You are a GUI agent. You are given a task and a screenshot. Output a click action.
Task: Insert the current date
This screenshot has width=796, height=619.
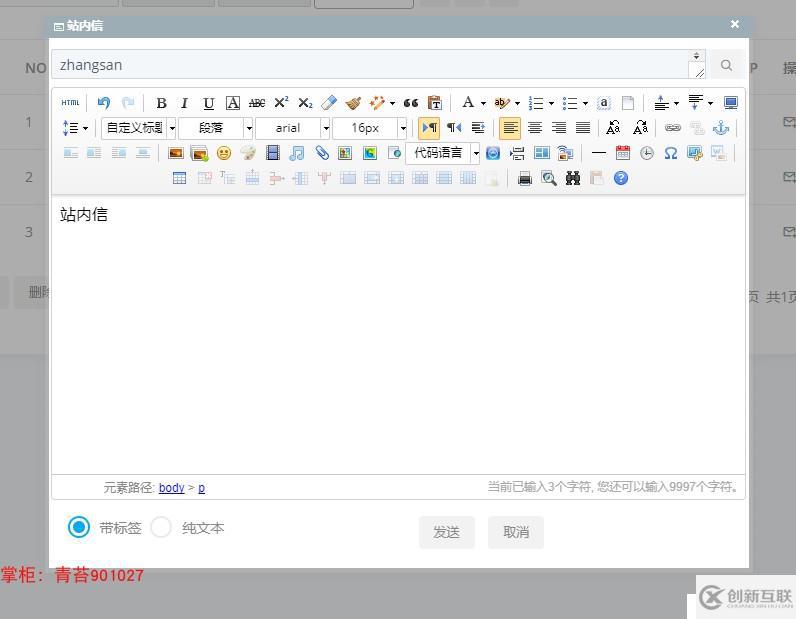(x=623, y=153)
